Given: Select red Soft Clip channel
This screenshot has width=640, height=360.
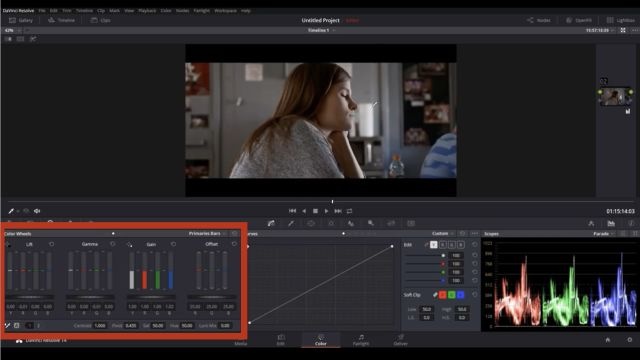Looking at the screenshot, I should (443, 294).
